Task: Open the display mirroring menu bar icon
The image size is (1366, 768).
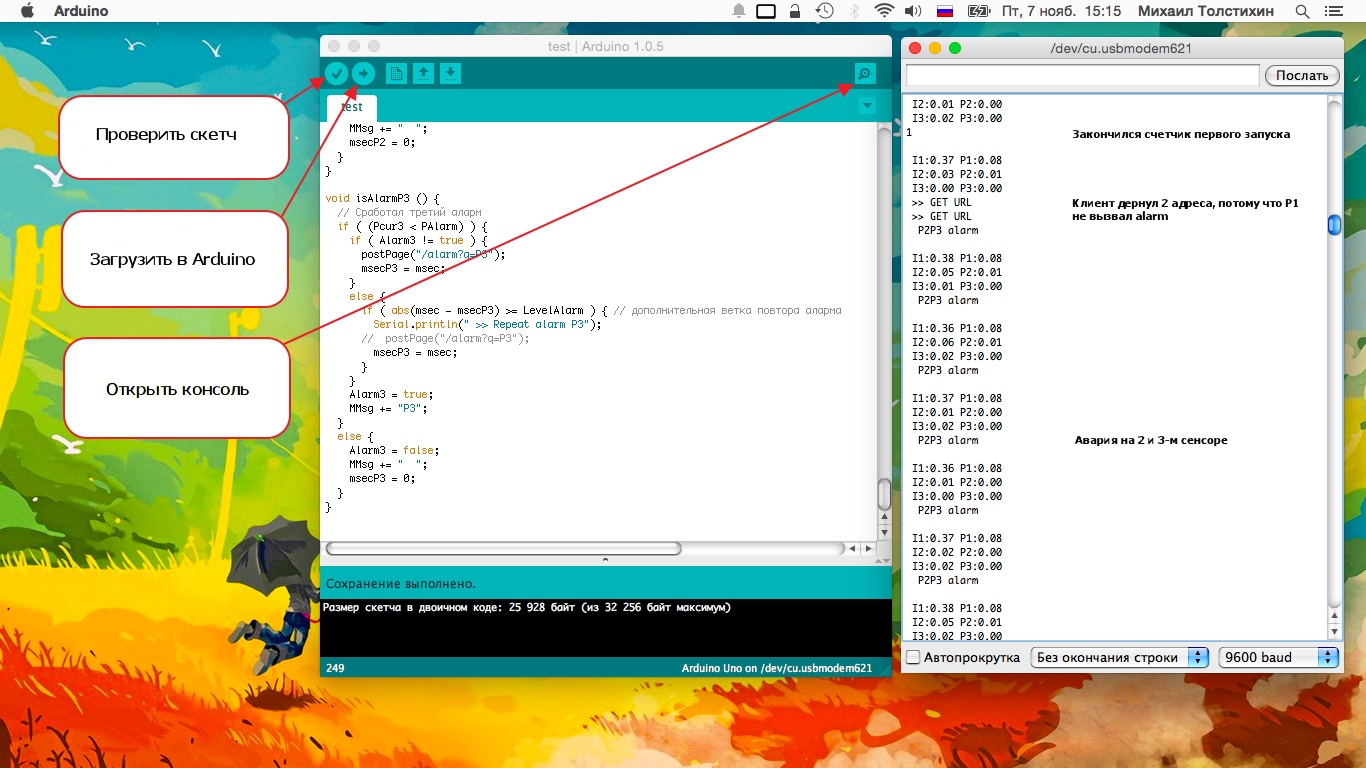Action: pyautogui.click(x=766, y=11)
